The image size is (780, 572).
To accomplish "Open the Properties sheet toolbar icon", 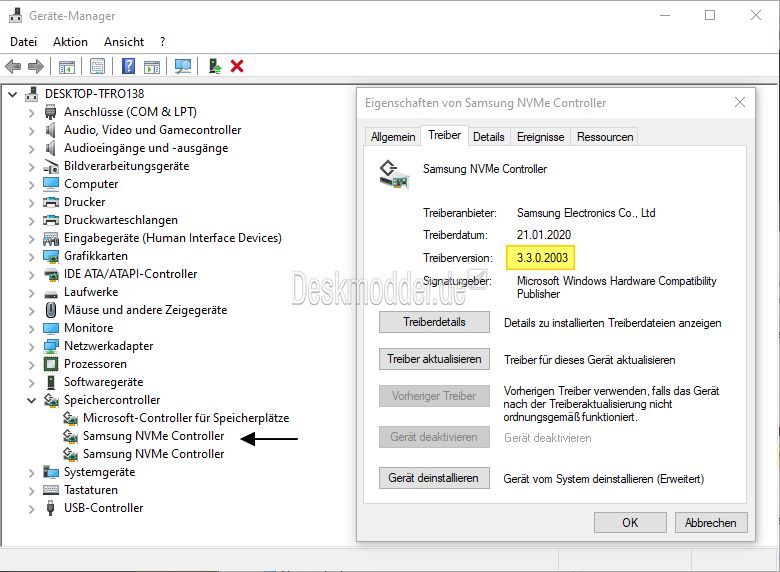I will pyautogui.click(x=98, y=66).
